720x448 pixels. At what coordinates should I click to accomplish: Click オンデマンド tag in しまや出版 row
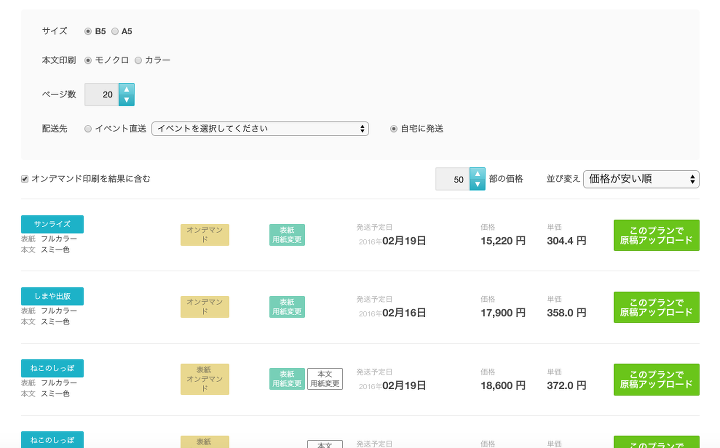click(x=205, y=307)
